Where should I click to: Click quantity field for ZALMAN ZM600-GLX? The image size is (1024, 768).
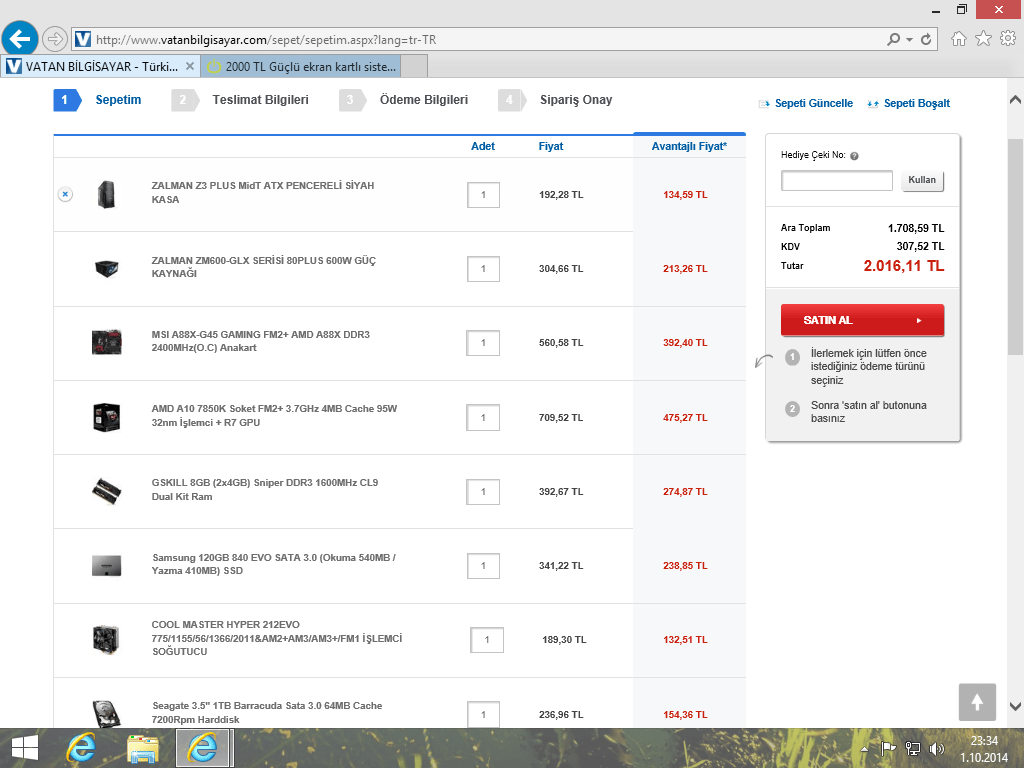click(483, 268)
